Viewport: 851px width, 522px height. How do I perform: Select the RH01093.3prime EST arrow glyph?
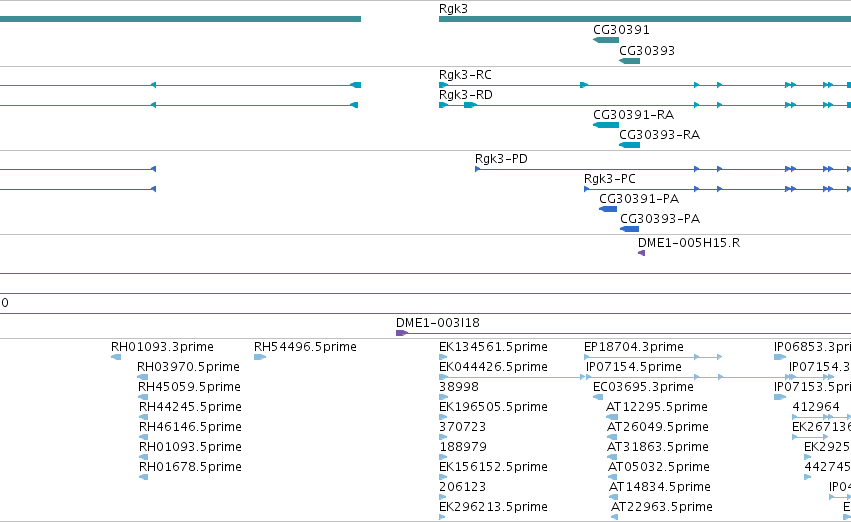coord(116,357)
